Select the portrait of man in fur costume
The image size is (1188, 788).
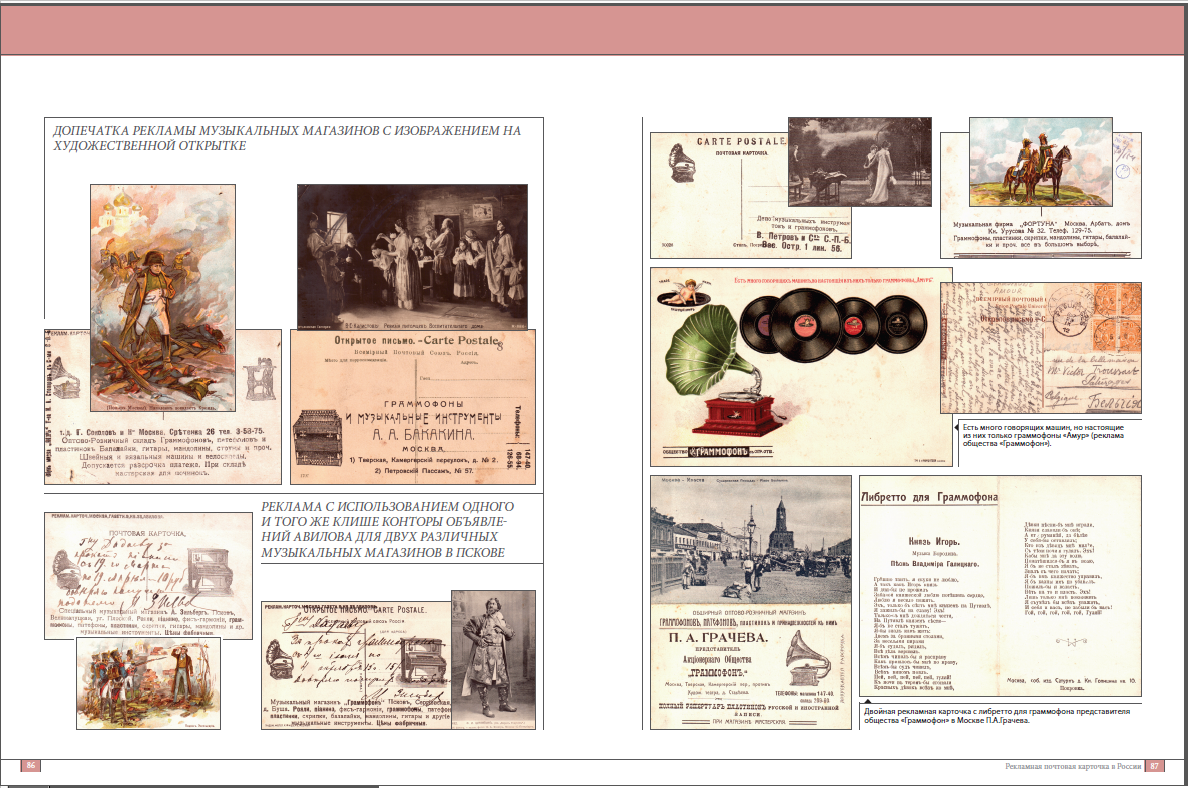point(493,660)
